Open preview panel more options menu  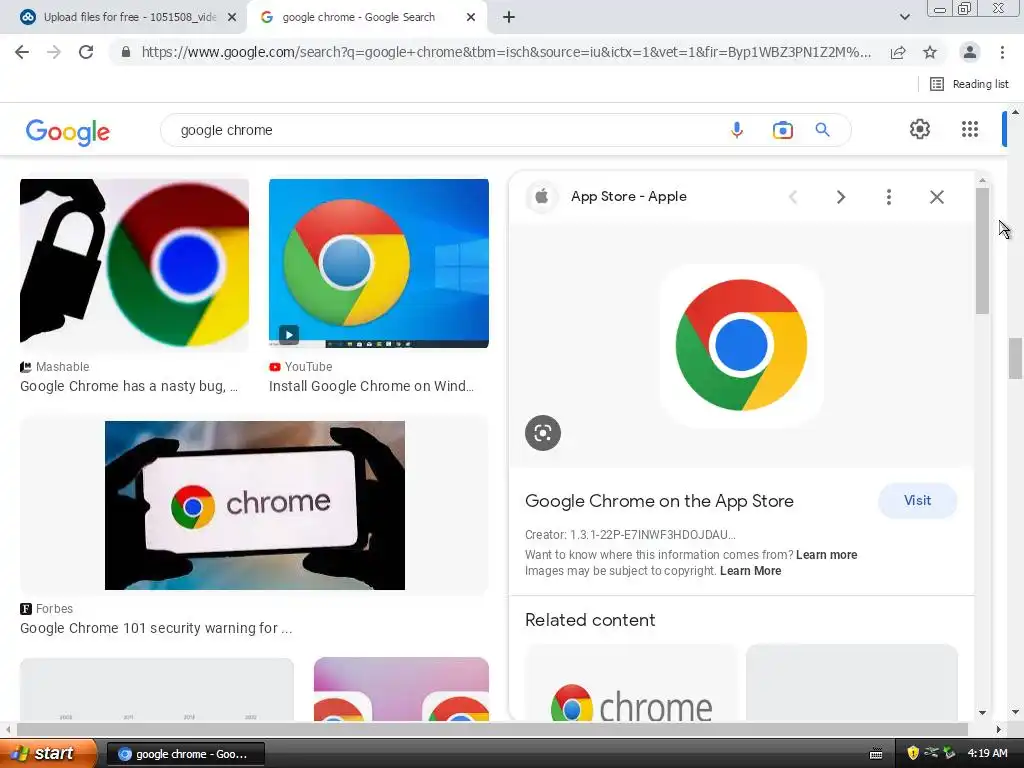click(888, 197)
